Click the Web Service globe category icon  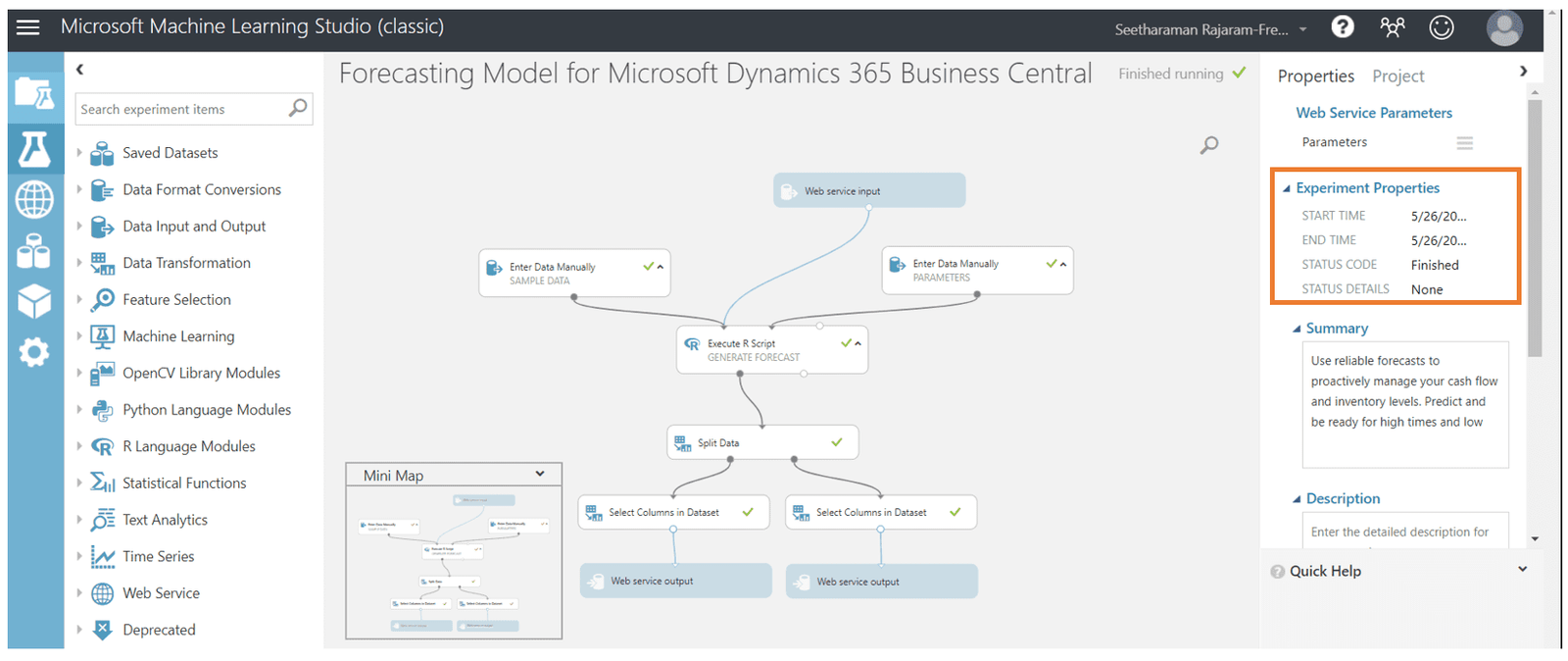click(x=102, y=593)
